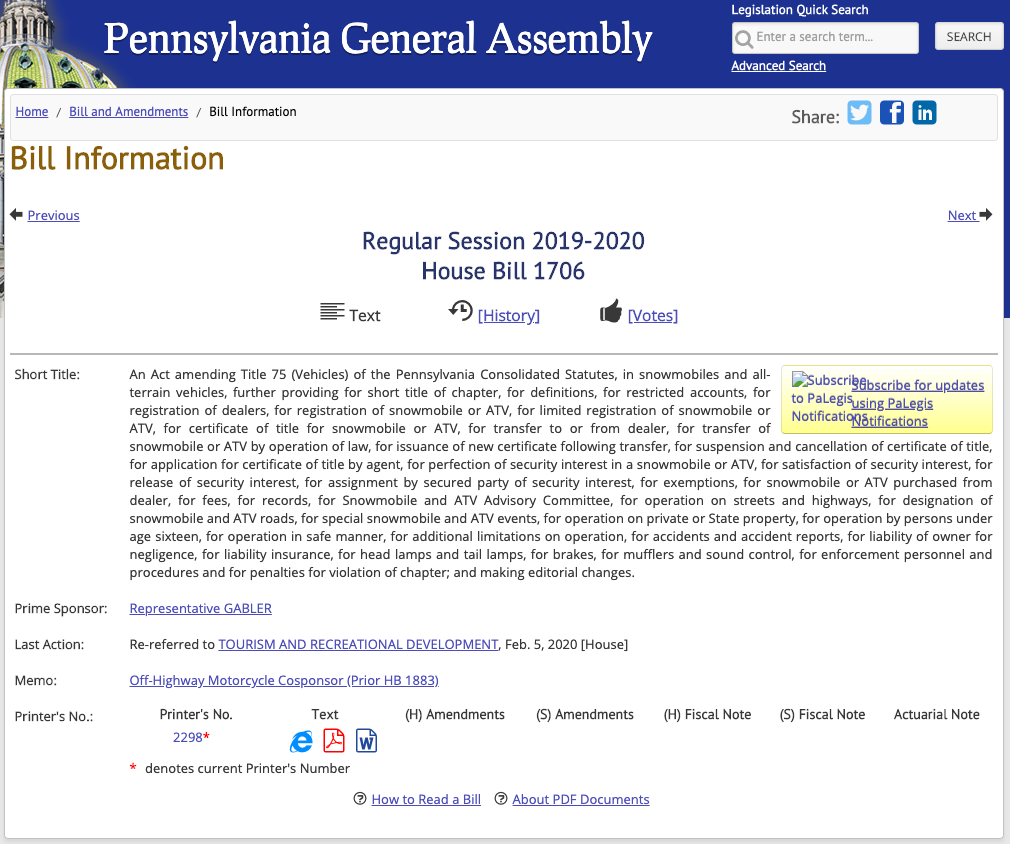Viewport: 1010px width, 844px height.
Task: Open the [Votes] link
Action: click(x=653, y=315)
